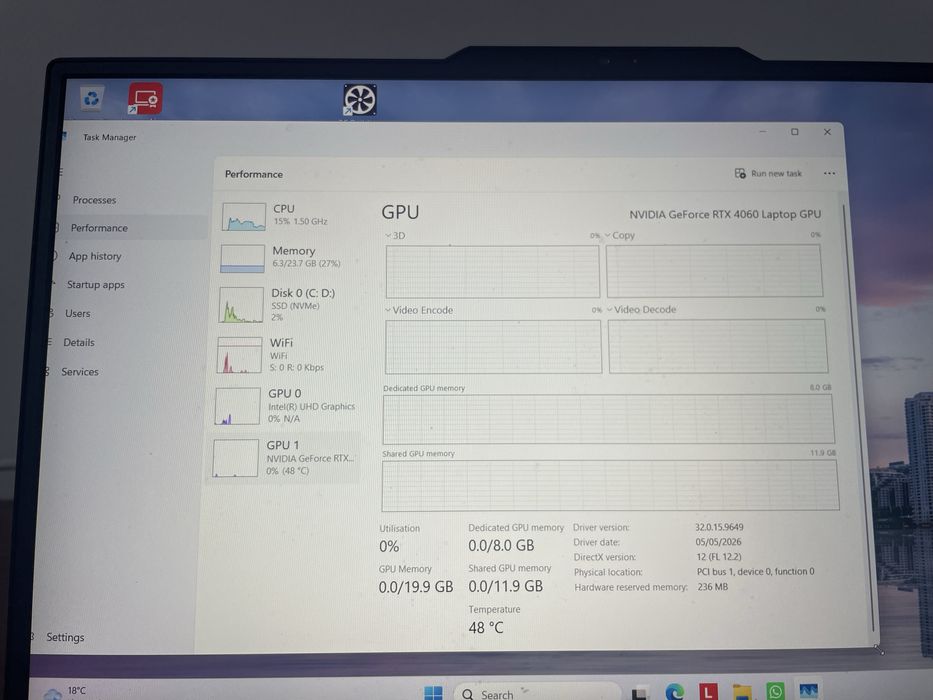This screenshot has width=933, height=700.
Task: Click the PCI bus 1 physical location value
Action: pos(756,571)
